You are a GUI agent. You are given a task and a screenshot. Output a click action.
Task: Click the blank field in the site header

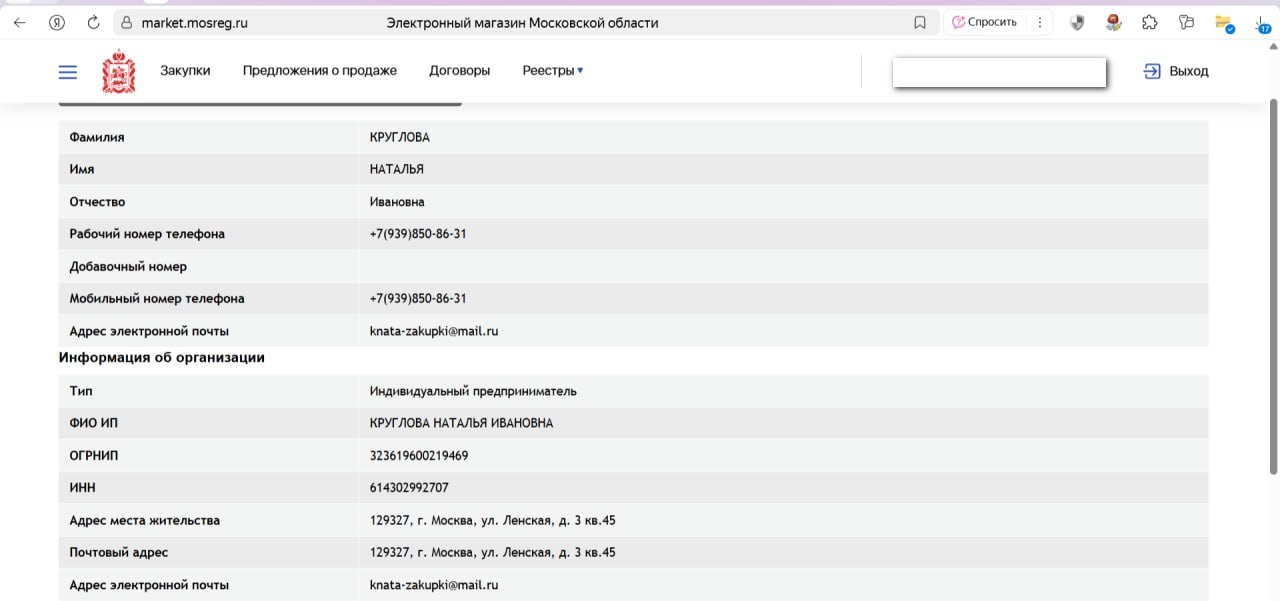point(999,72)
